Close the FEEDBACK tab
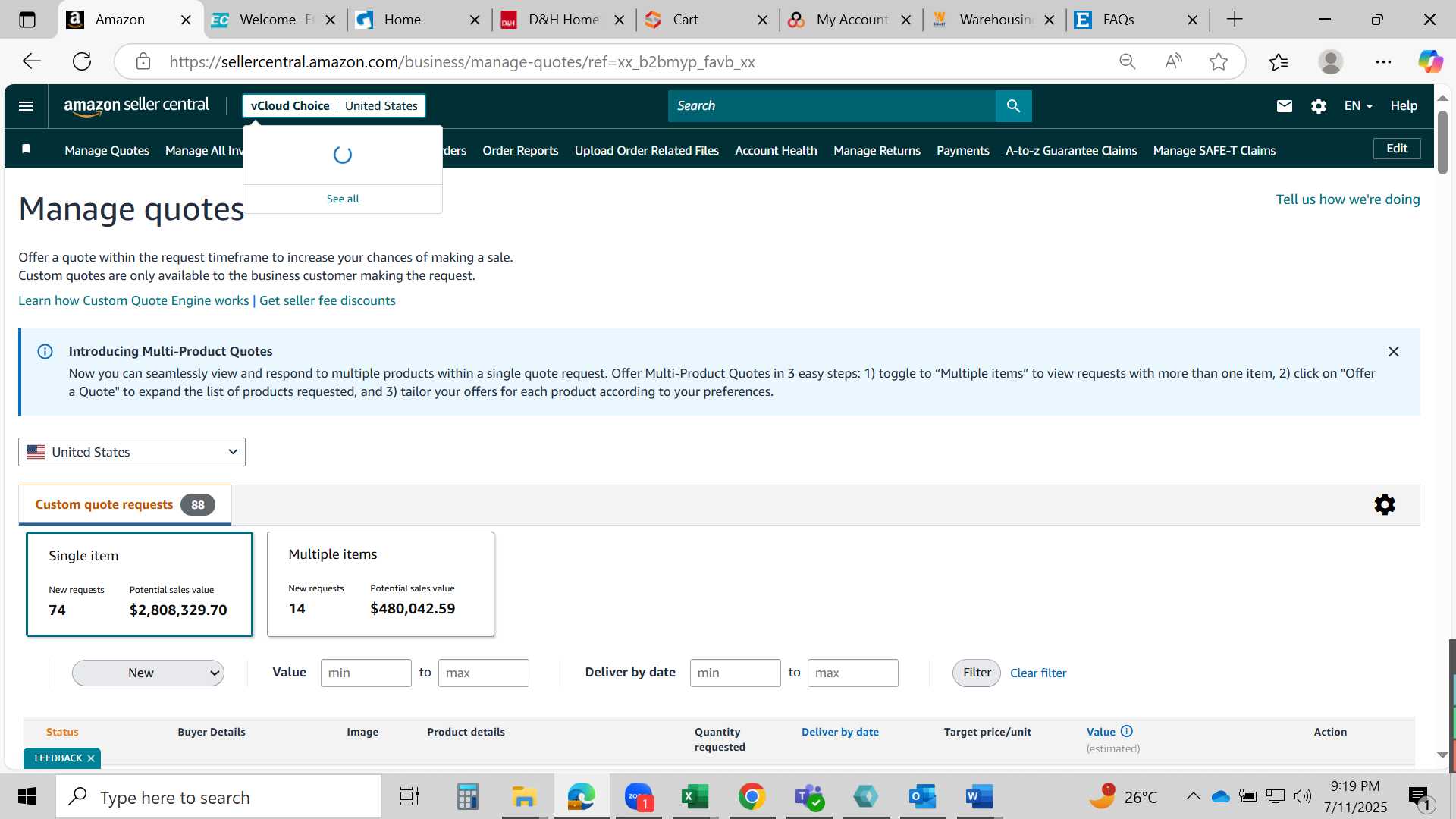Viewport: 1456px width, 819px height. [x=91, y=758]
